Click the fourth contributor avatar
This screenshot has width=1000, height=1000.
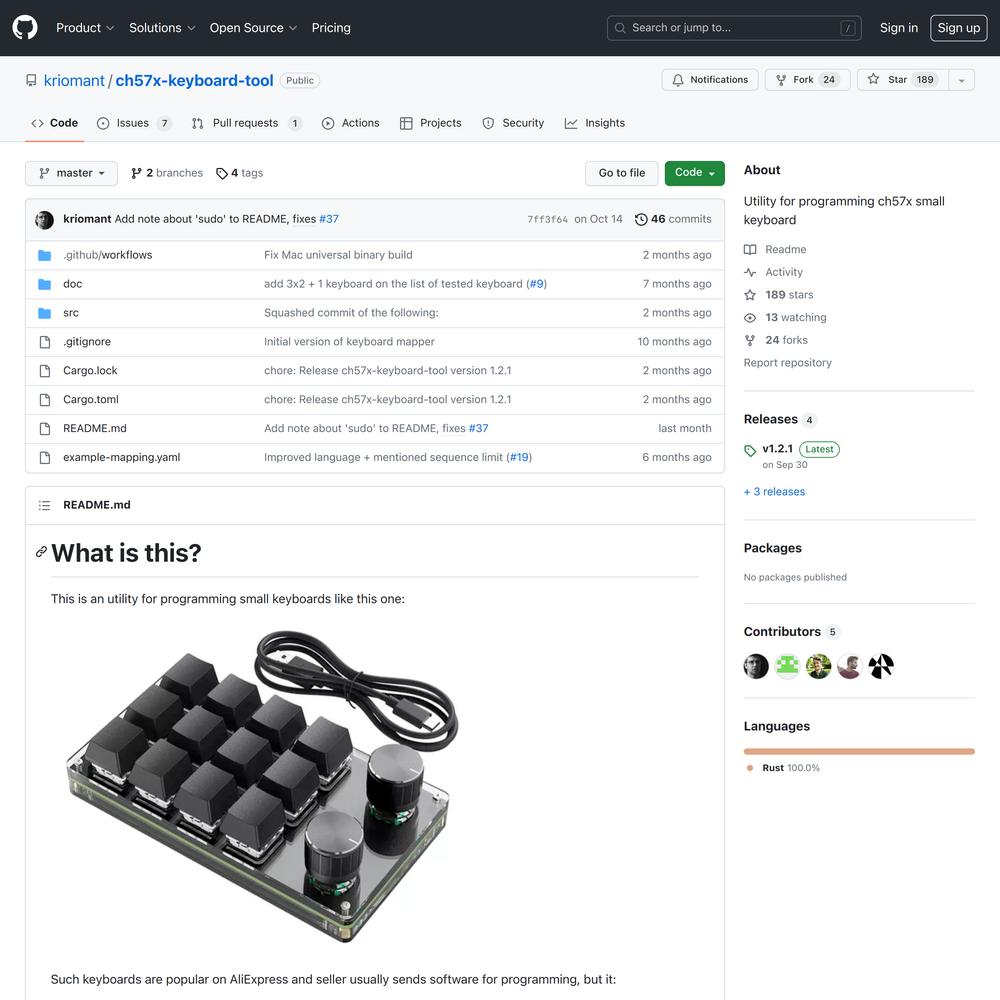coord(849,666)
